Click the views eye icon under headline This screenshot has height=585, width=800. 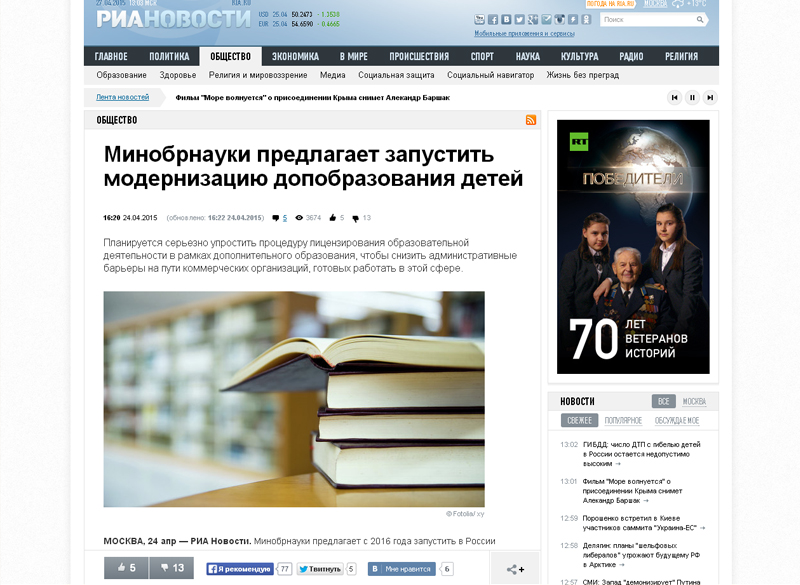click(x=299, y=218)
